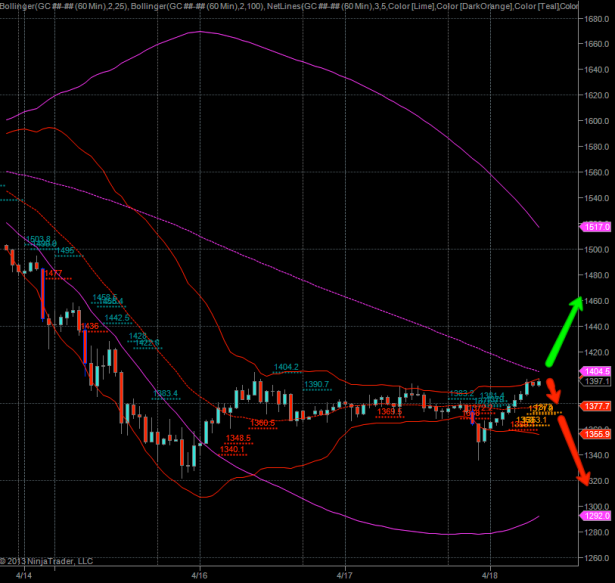Select the 4/17 date on time axis
Image resolution: width=615 pixels, height=583 pixels.
click(x=344, y=576)
